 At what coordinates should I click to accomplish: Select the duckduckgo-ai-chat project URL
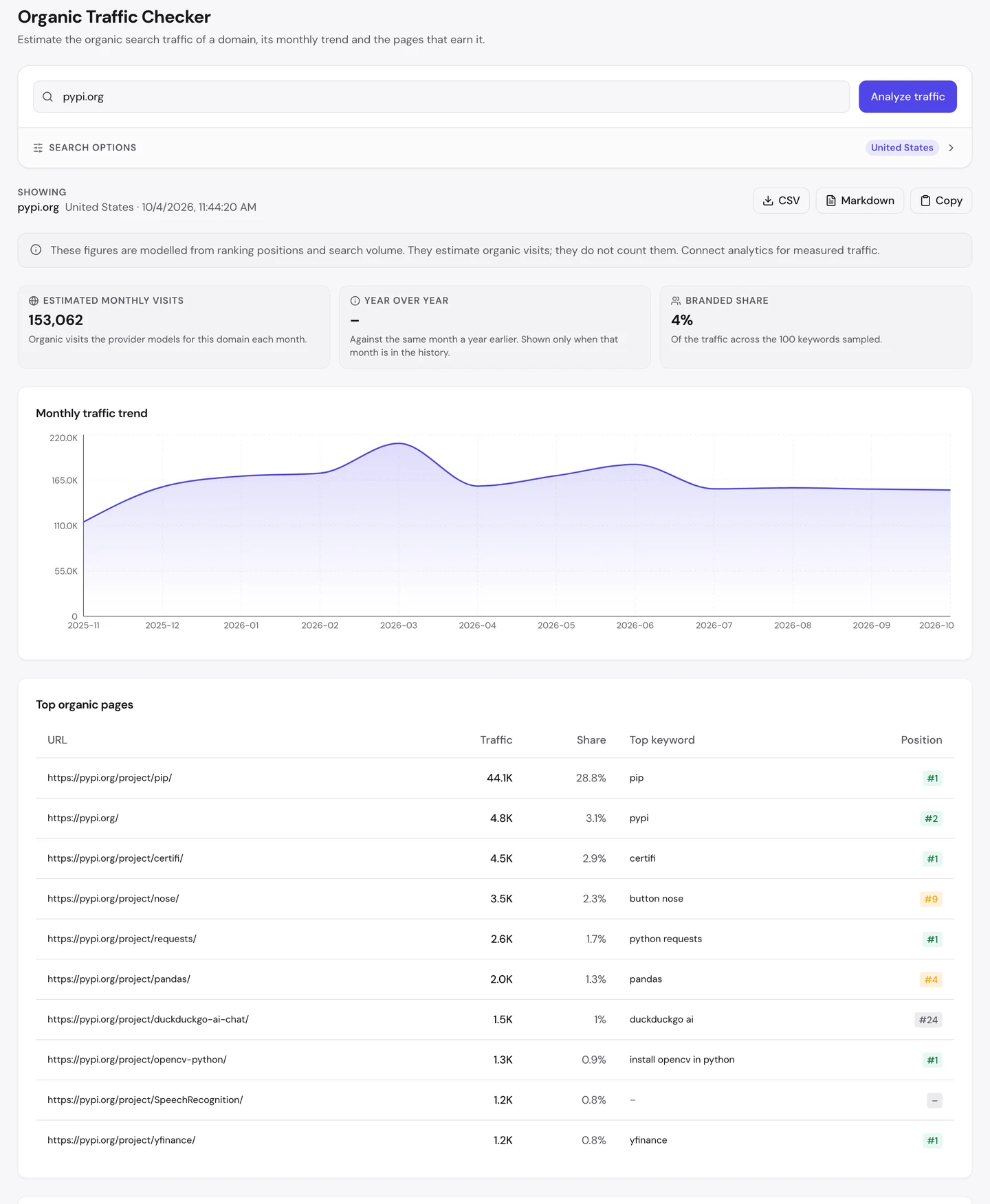[x=148, y=1019]
